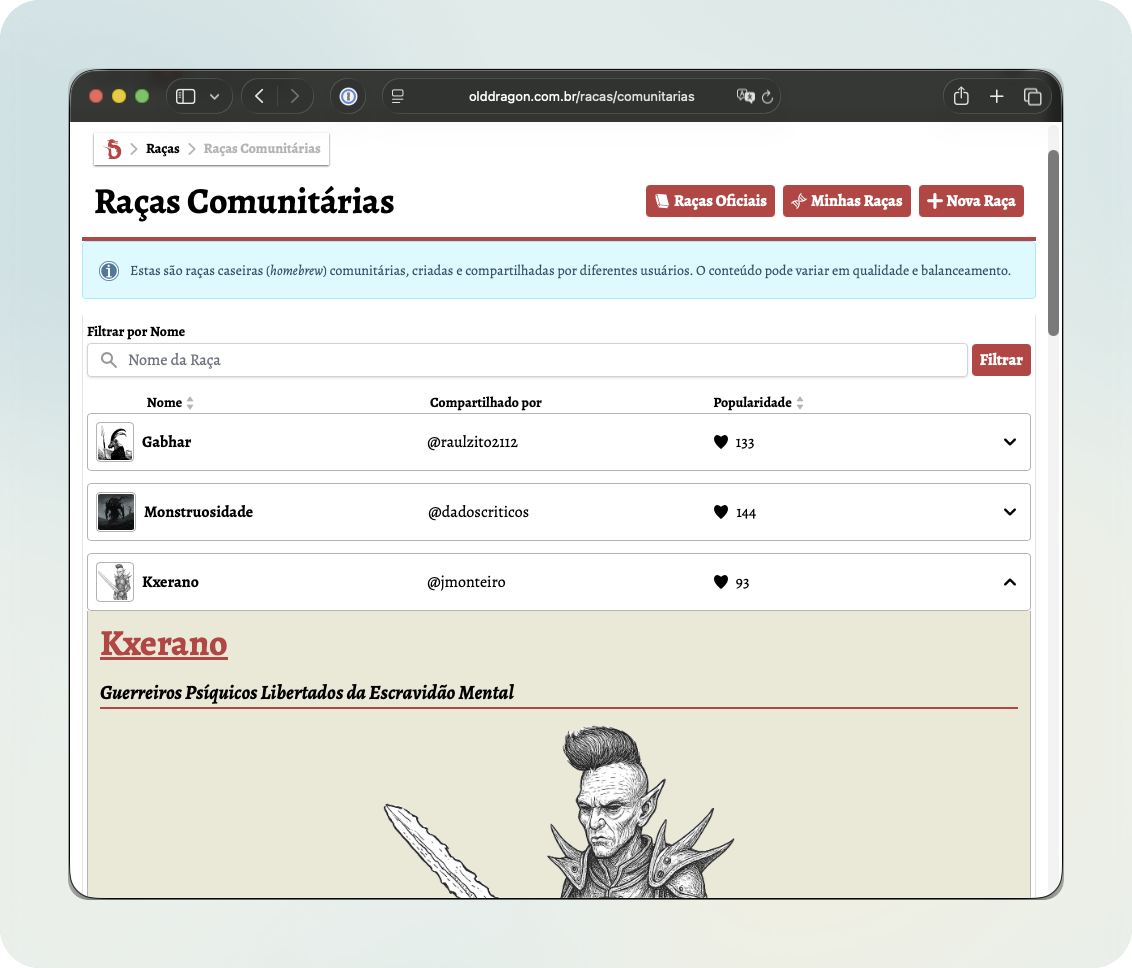Click the Filtrar button
Viewport: 1132px width, 968px height.
pos(1001,360)
